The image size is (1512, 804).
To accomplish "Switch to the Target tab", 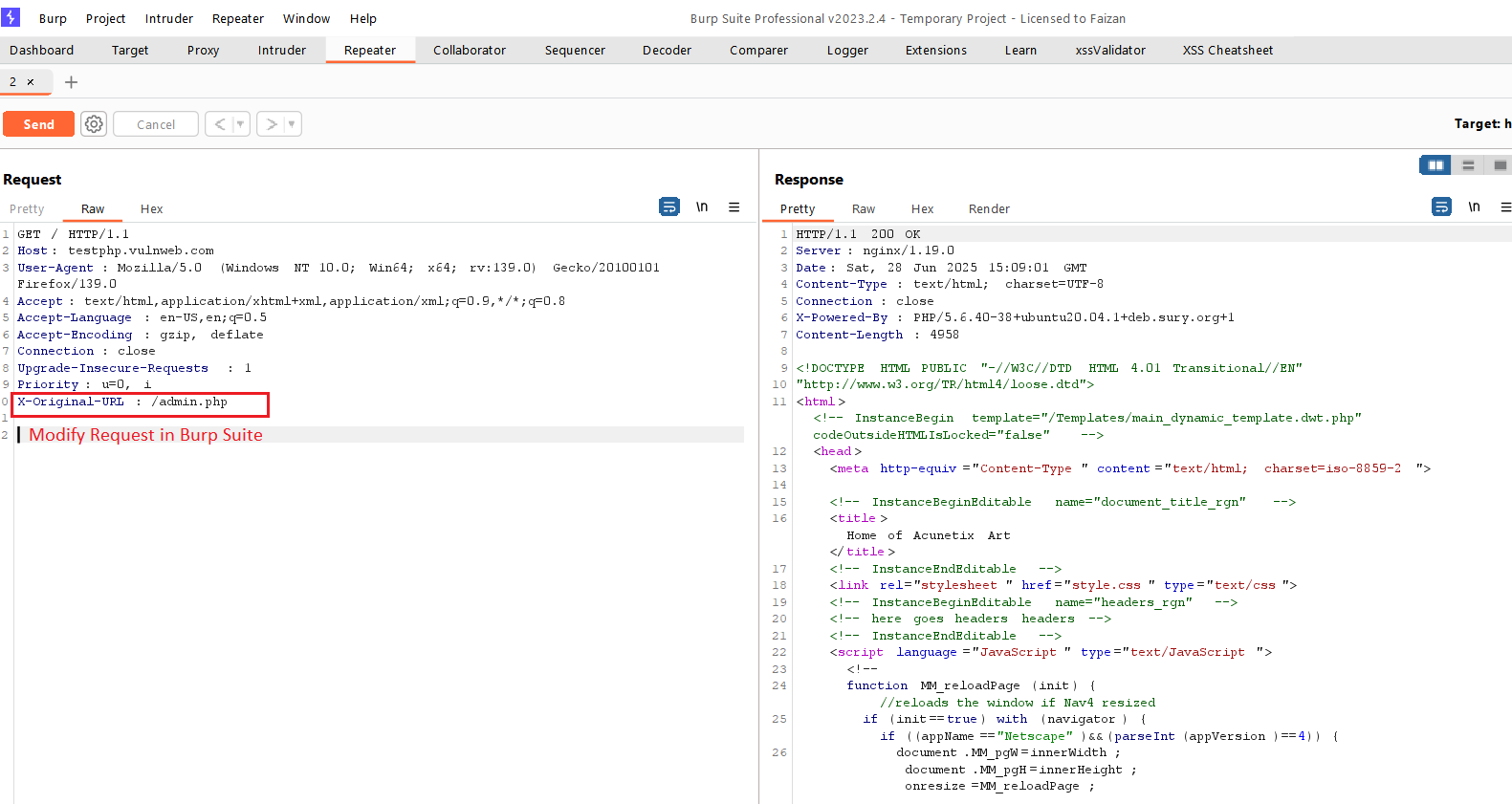I will [130, 50].
